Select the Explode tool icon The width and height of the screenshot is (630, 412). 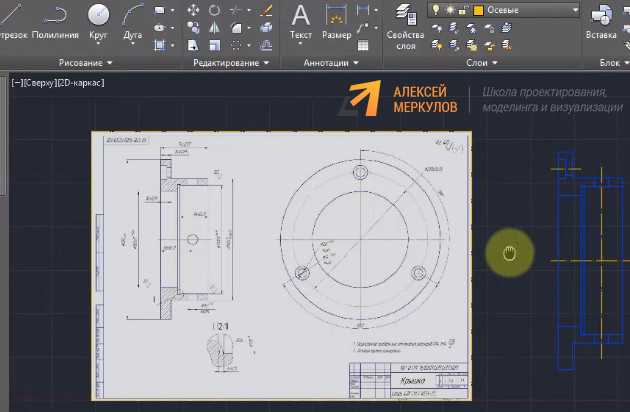(266, 28)
